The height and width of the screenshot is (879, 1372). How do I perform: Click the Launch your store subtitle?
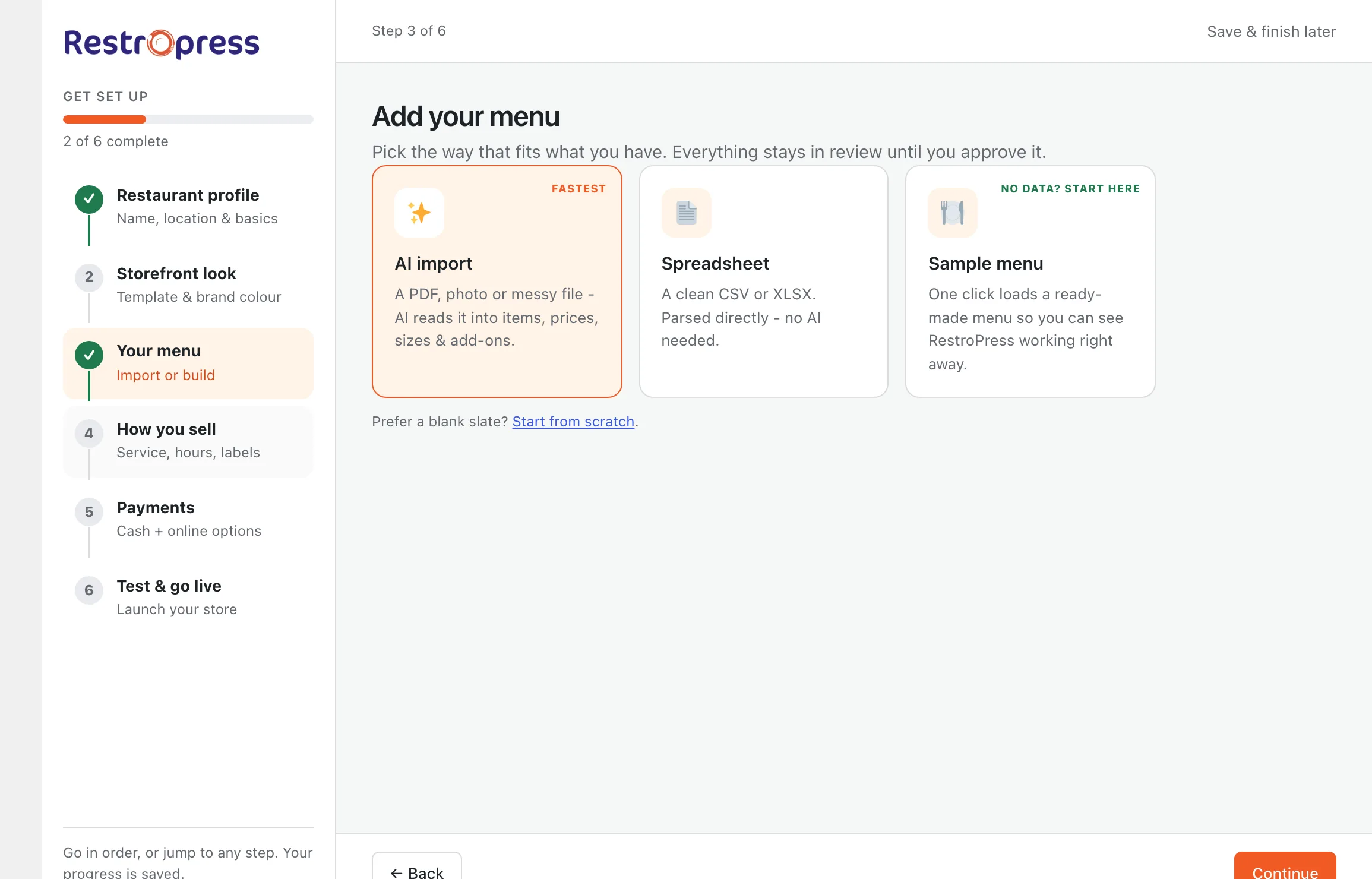[x=177, y=609]
